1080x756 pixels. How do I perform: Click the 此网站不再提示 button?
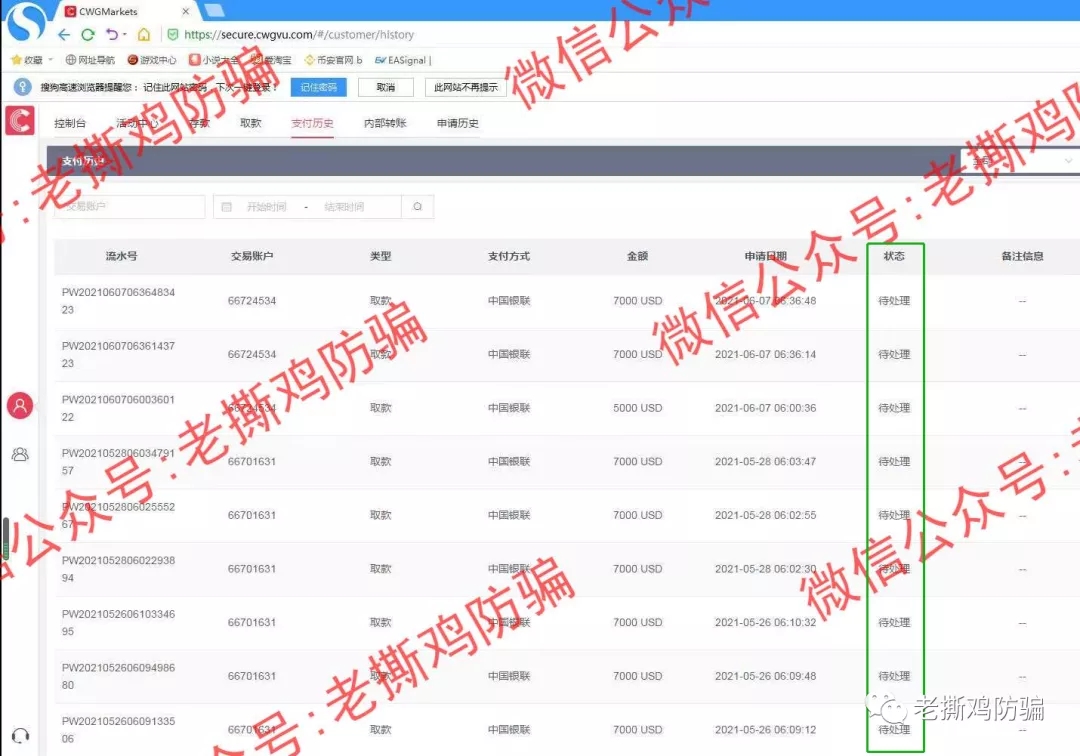[x=466, y=87]
